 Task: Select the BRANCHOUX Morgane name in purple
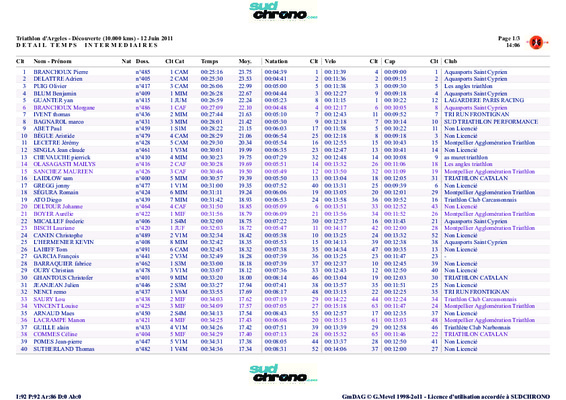pos(64,108)
